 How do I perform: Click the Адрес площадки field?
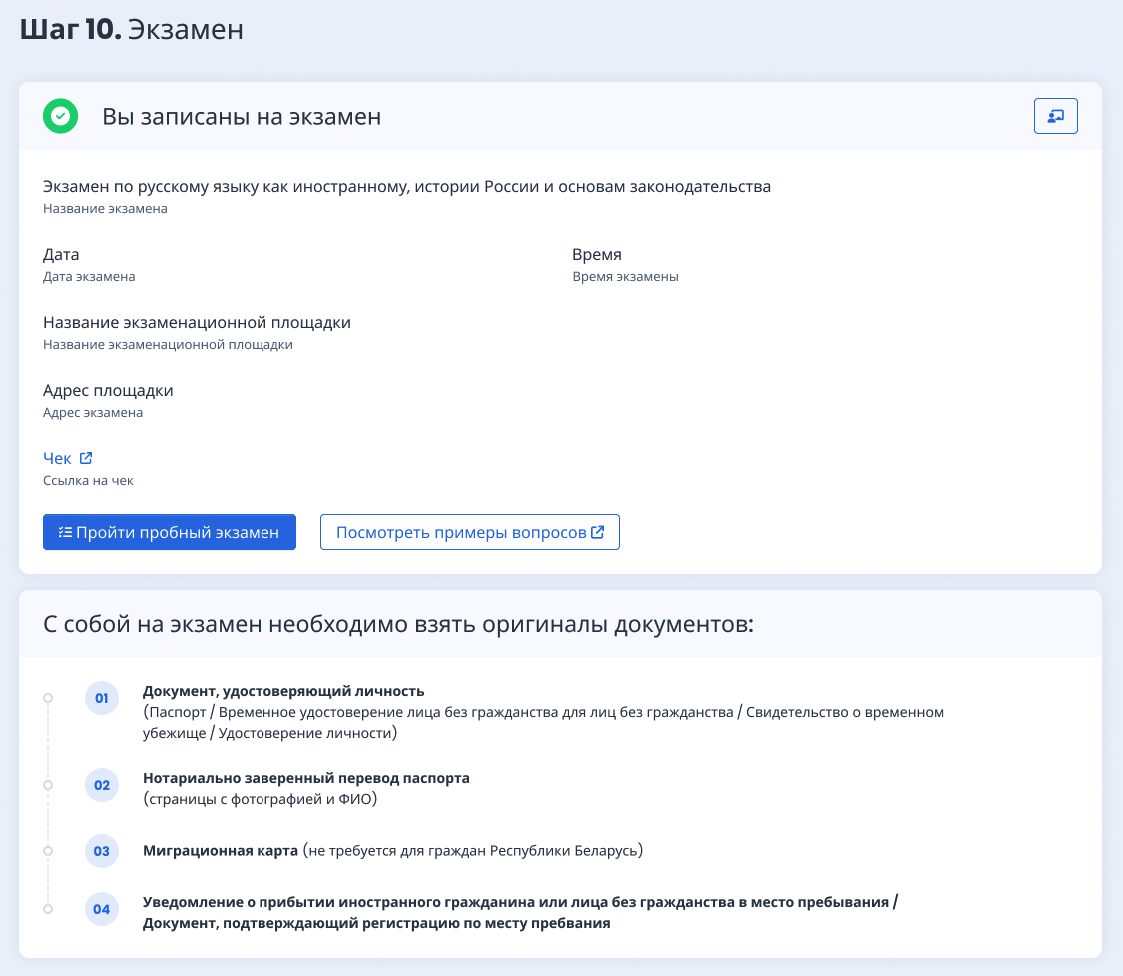click(108, 400)
